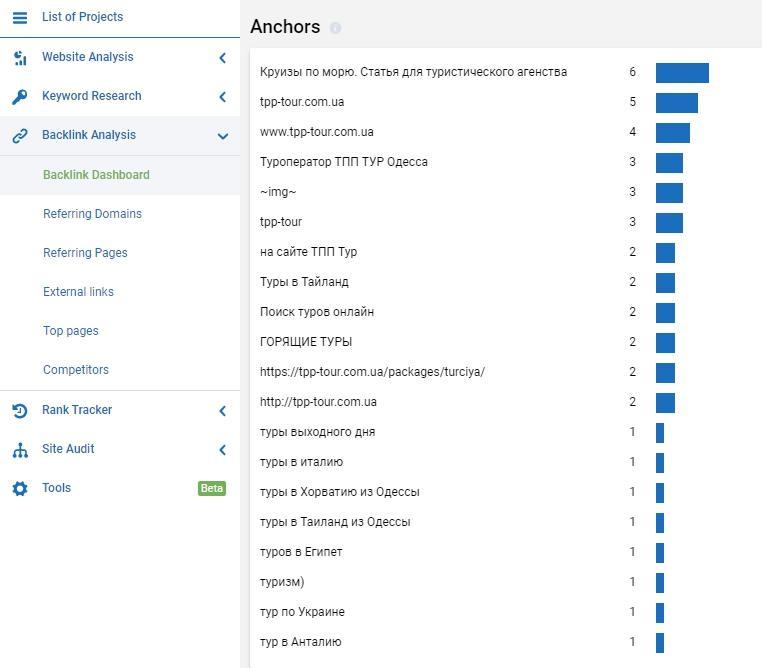762x668 pixels.
Task: Click anchor text 'tpp-tour'
Action: [281, 222]
